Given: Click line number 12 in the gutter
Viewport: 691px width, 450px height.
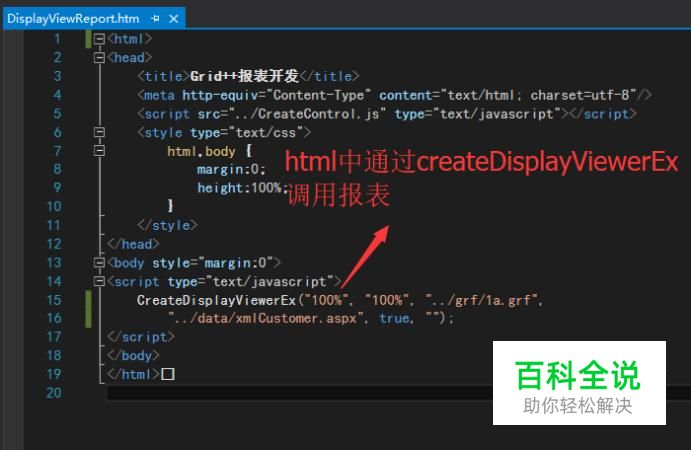Looking at the screenshot, I should 54,244.
